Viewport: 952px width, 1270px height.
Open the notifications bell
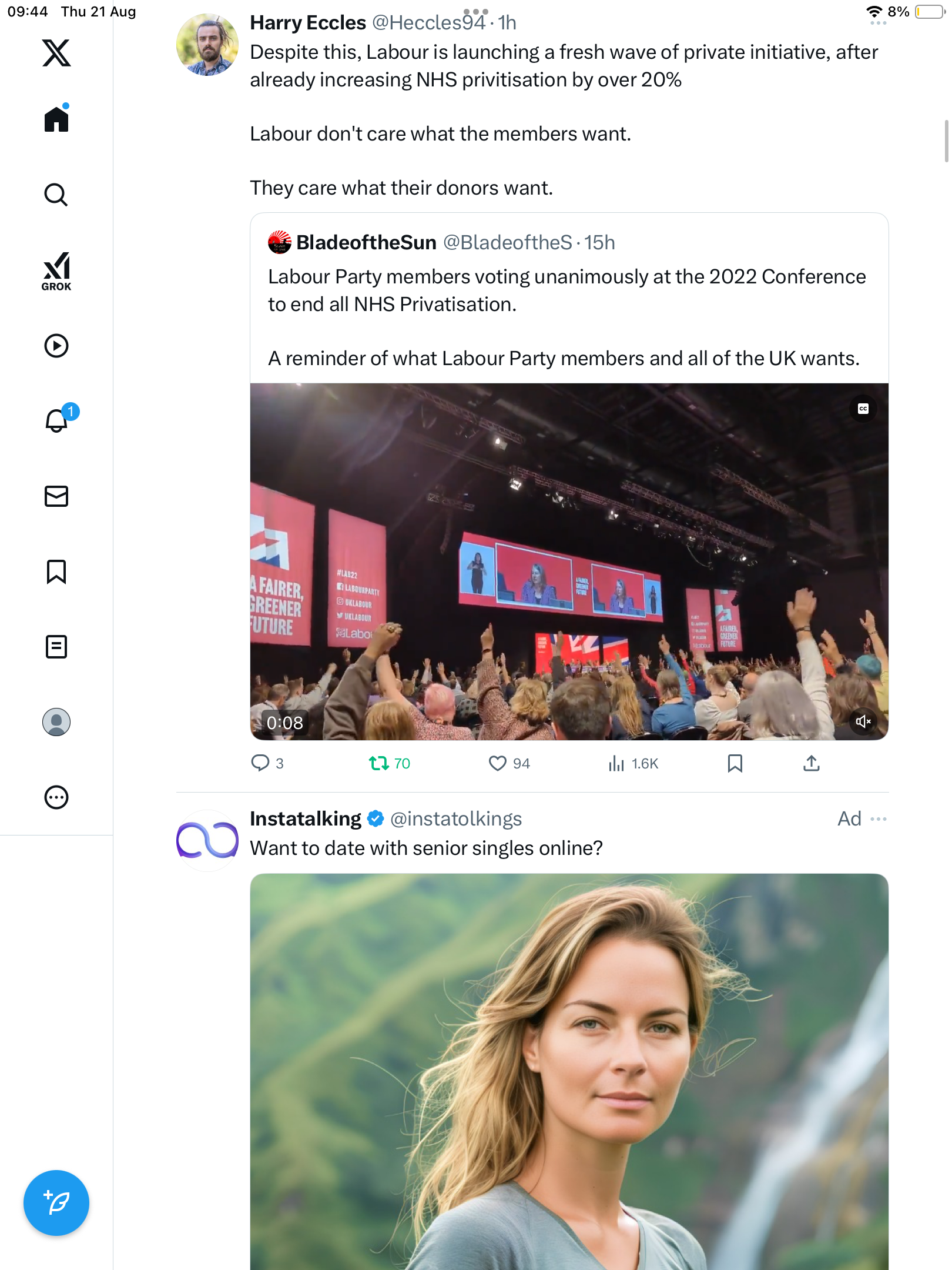pos(57,420)
